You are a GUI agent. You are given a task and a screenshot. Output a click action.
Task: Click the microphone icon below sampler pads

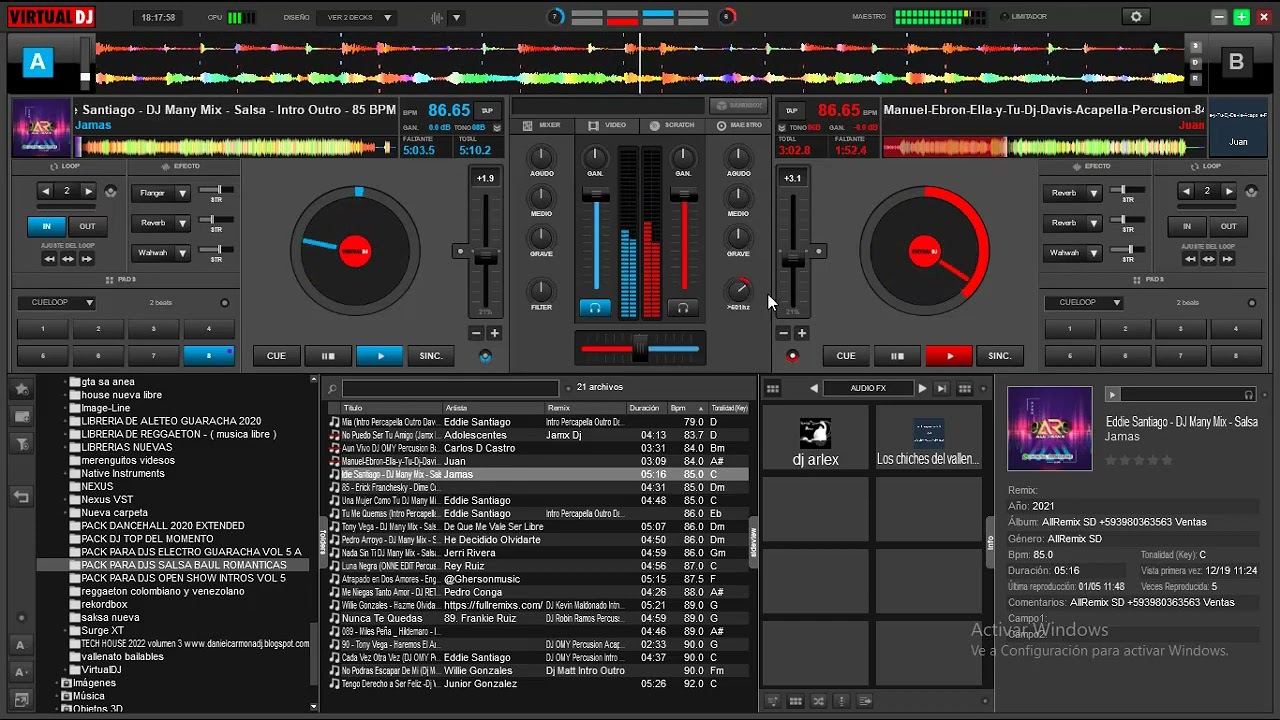[842, 702]
